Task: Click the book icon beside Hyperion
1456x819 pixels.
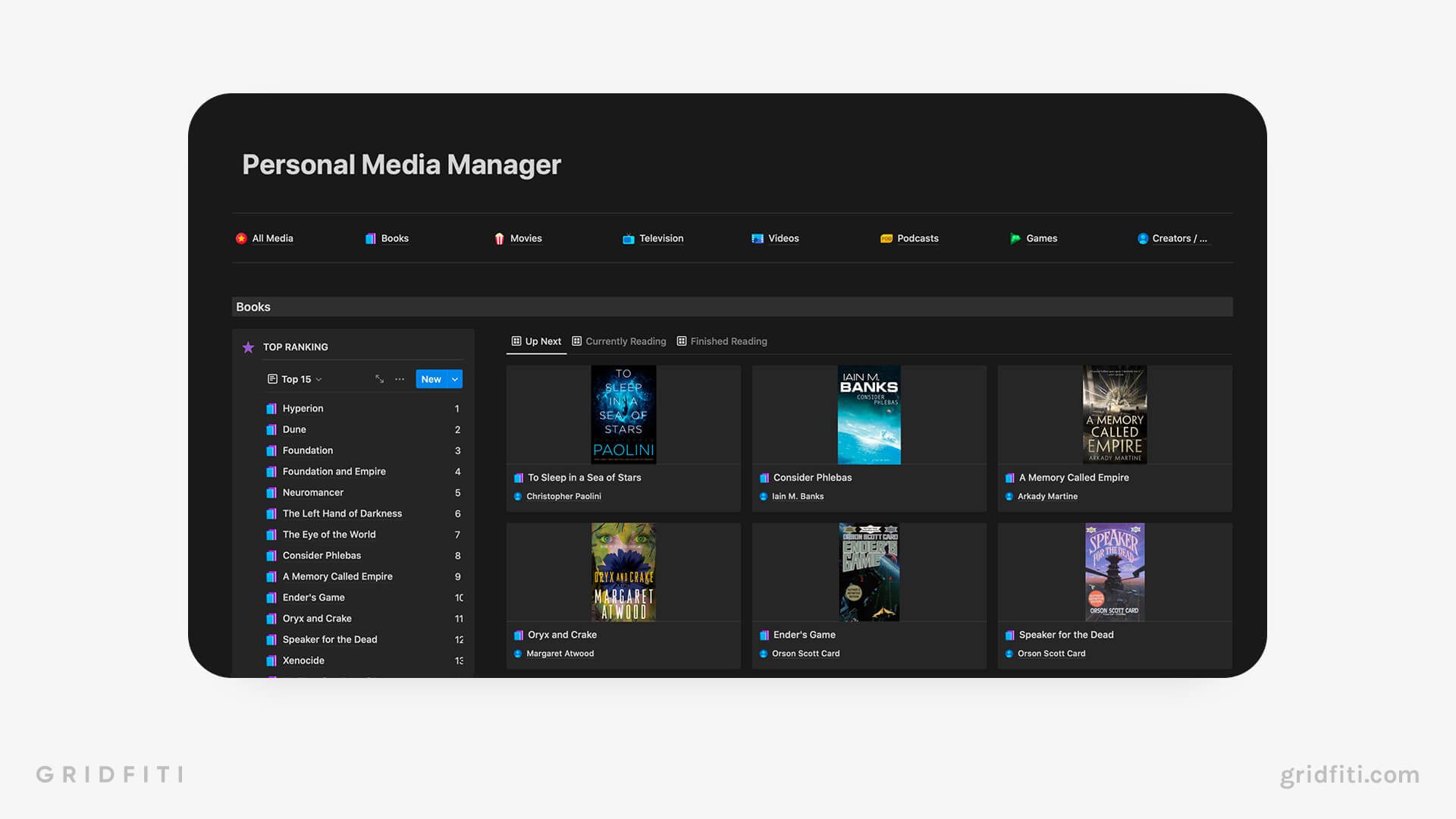Action: coord(271,408)
